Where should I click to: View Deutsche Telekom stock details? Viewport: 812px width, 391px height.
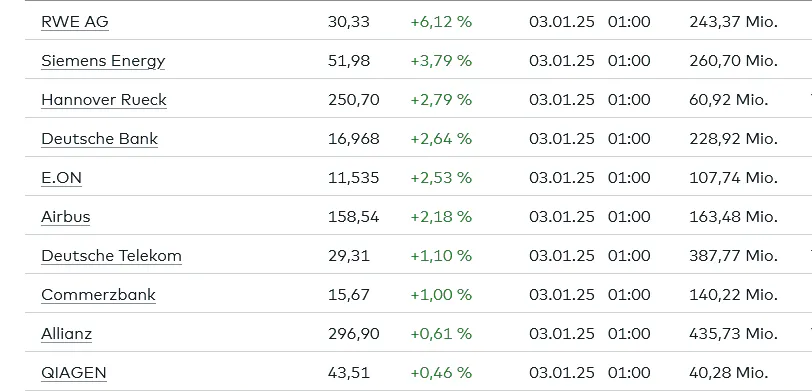click(x=111, y=256)
